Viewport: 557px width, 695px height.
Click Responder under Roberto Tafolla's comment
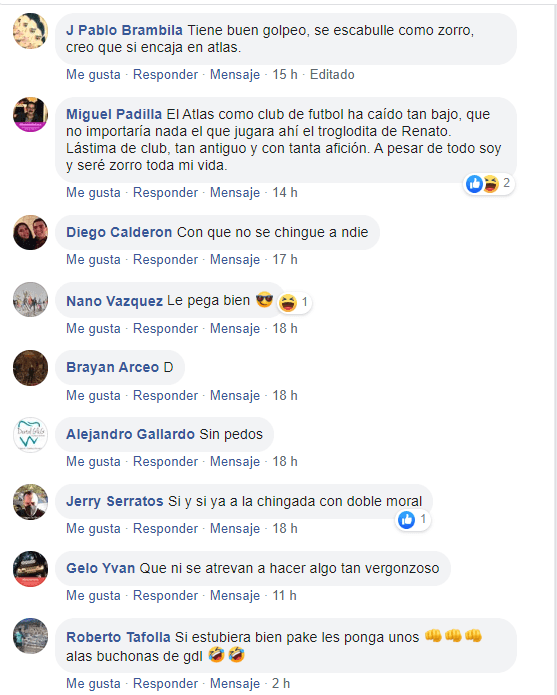[165, 683]
